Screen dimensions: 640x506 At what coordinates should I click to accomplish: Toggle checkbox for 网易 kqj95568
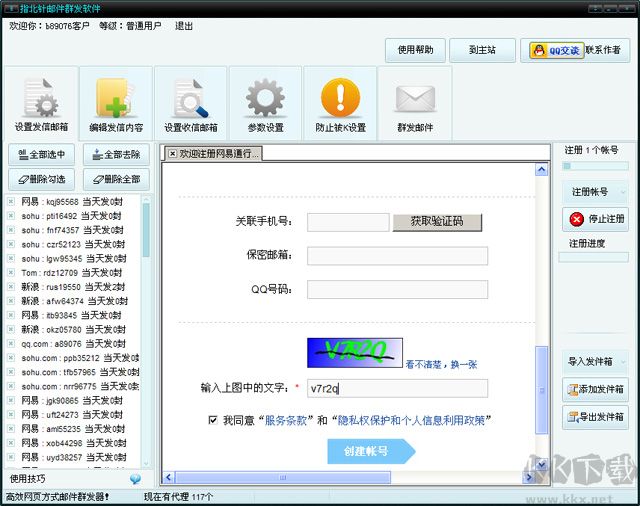[11, 202]
